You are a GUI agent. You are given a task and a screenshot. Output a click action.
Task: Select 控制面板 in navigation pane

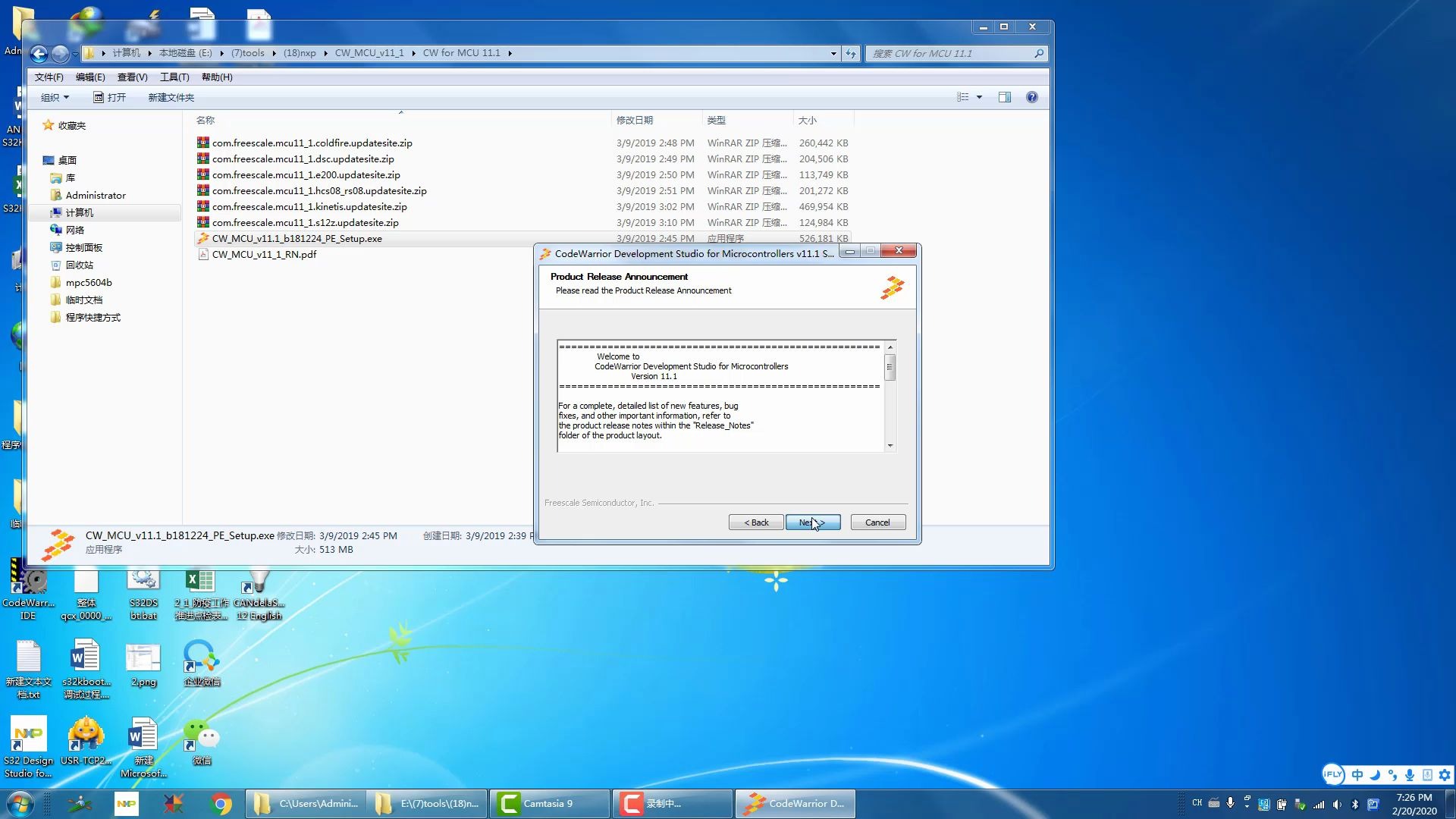(x=83, y=247)
